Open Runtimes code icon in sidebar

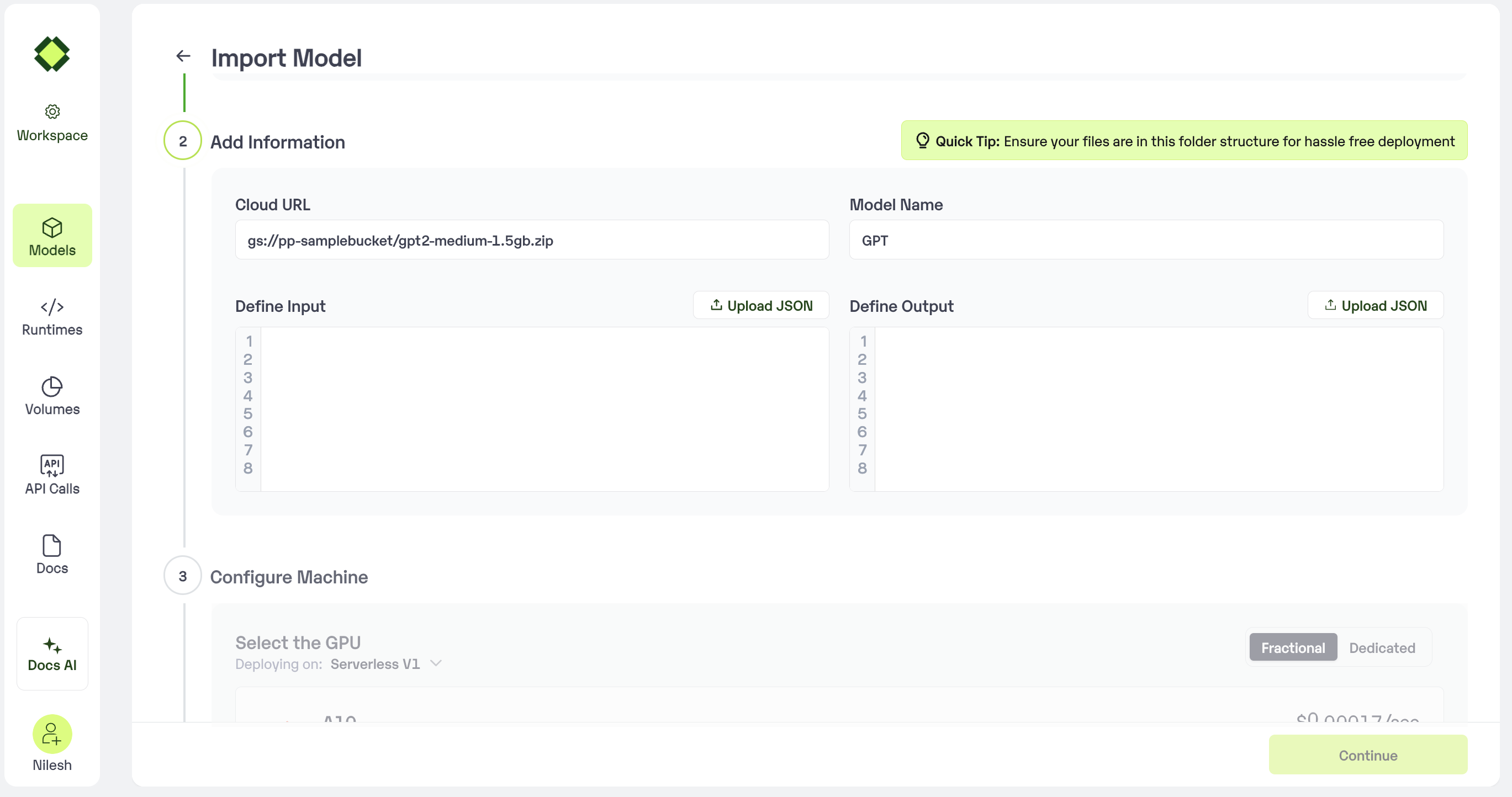pyautogui.click(x=52, y=307)
